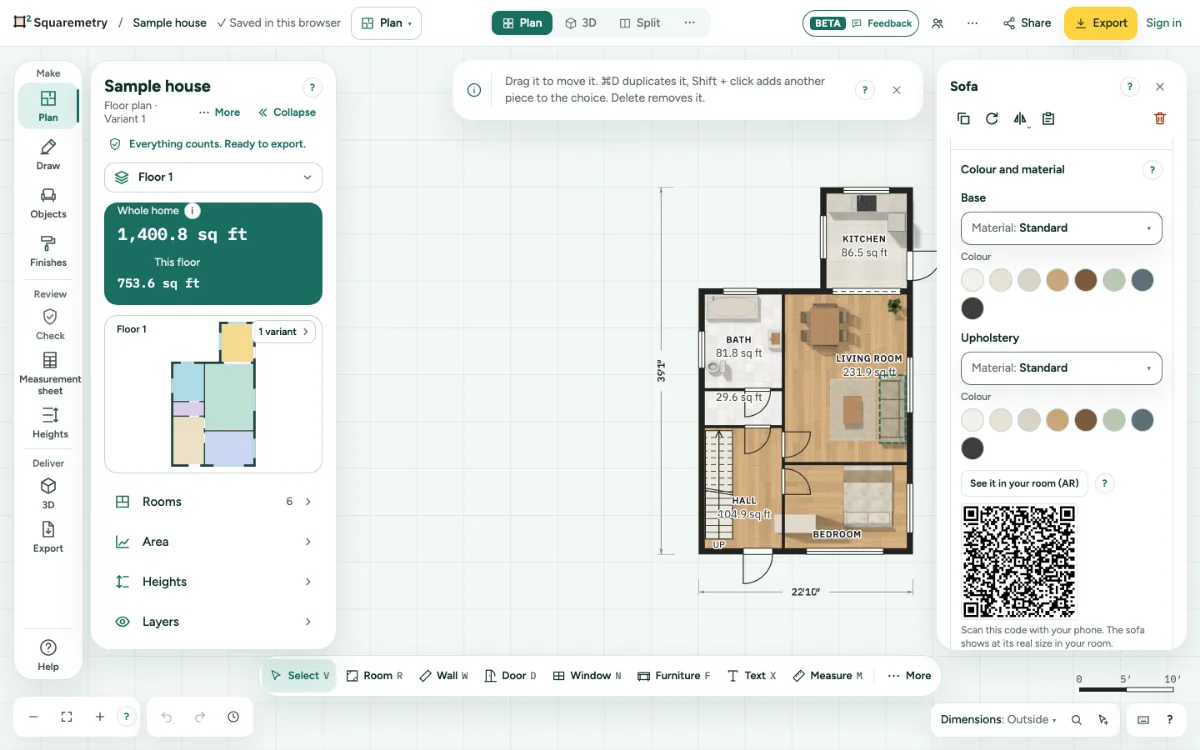Click See it in your room (AR)
1200x750 pixels.
click(1024, 484)
